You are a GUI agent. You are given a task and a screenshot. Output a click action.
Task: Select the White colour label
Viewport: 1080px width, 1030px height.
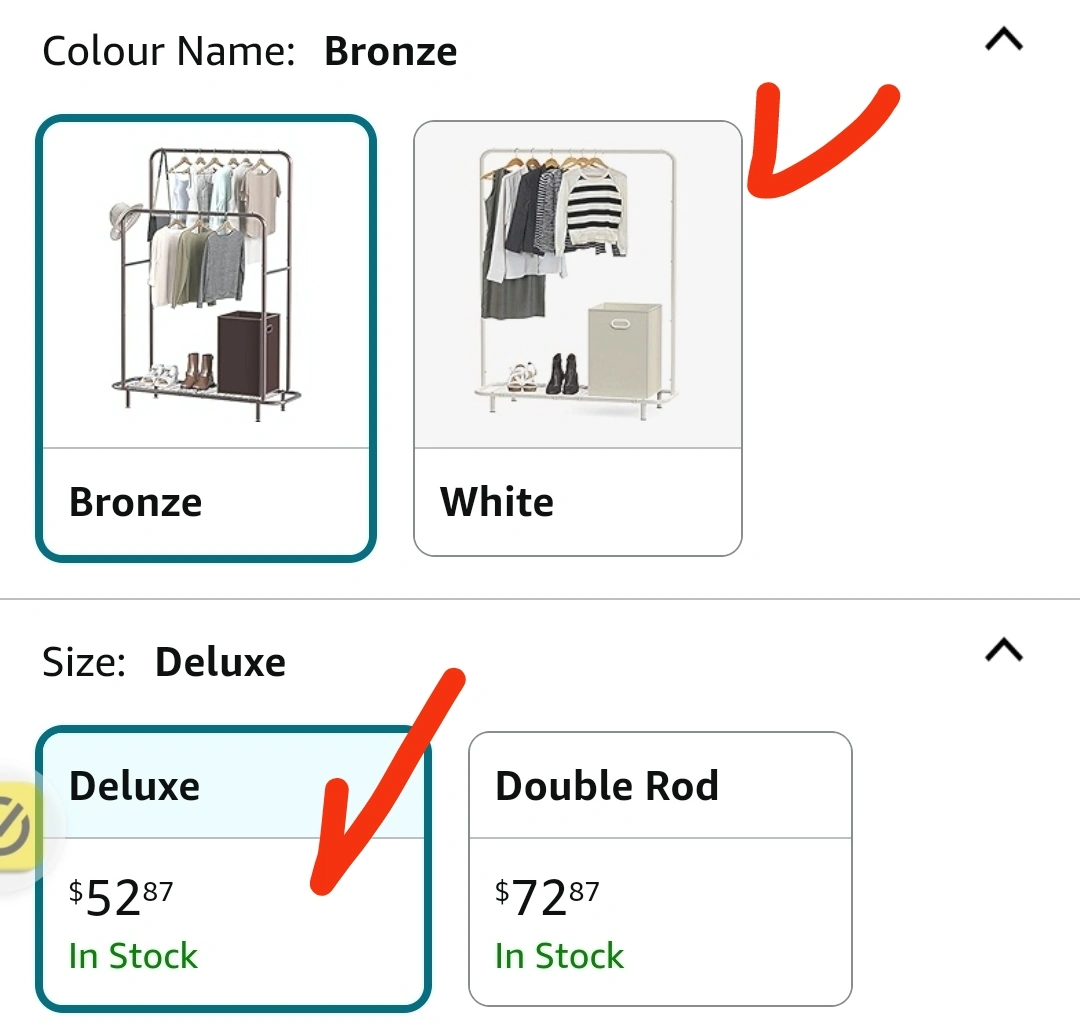pyautogui.click(x=497, y=502)
